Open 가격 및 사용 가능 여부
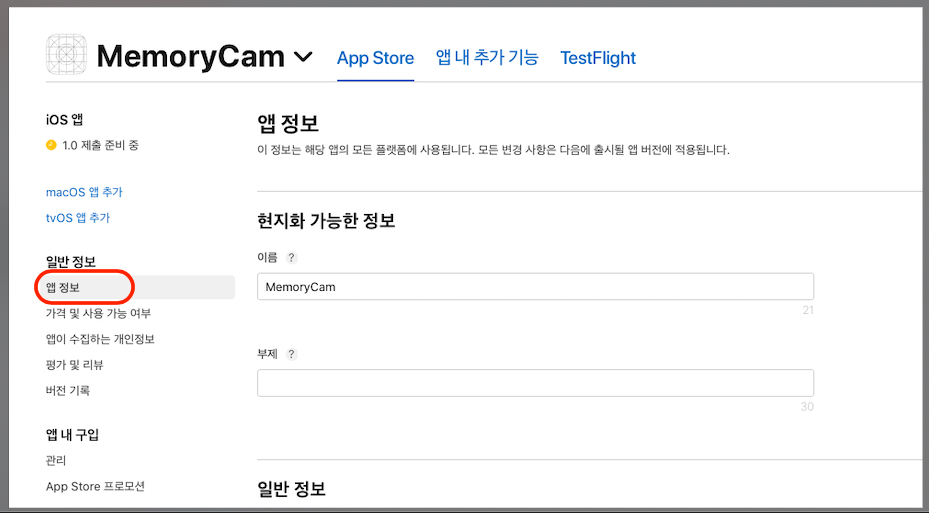This screenshot has width=929, height=513. [x=98, y=313]
